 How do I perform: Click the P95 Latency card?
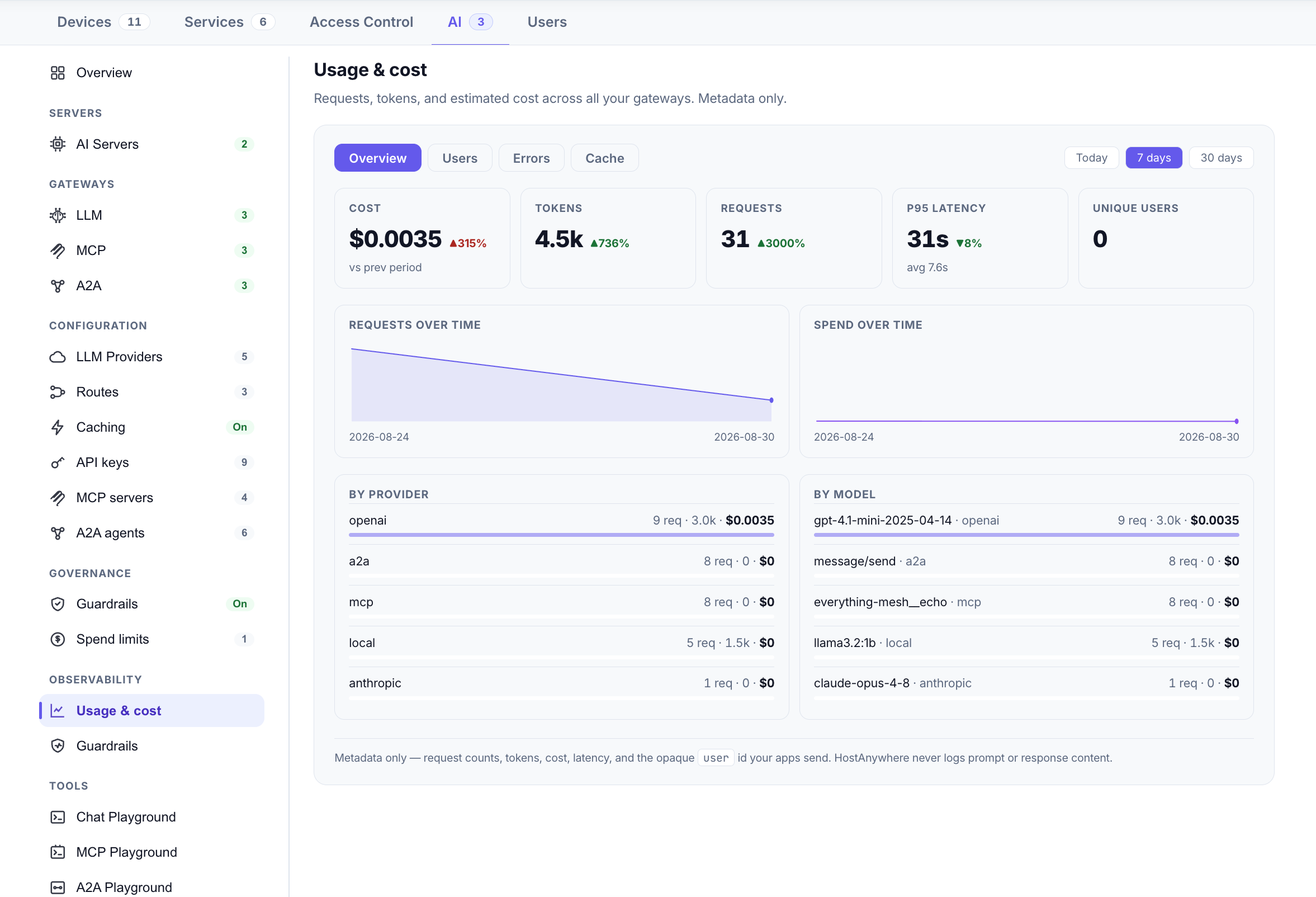[980, 238]
